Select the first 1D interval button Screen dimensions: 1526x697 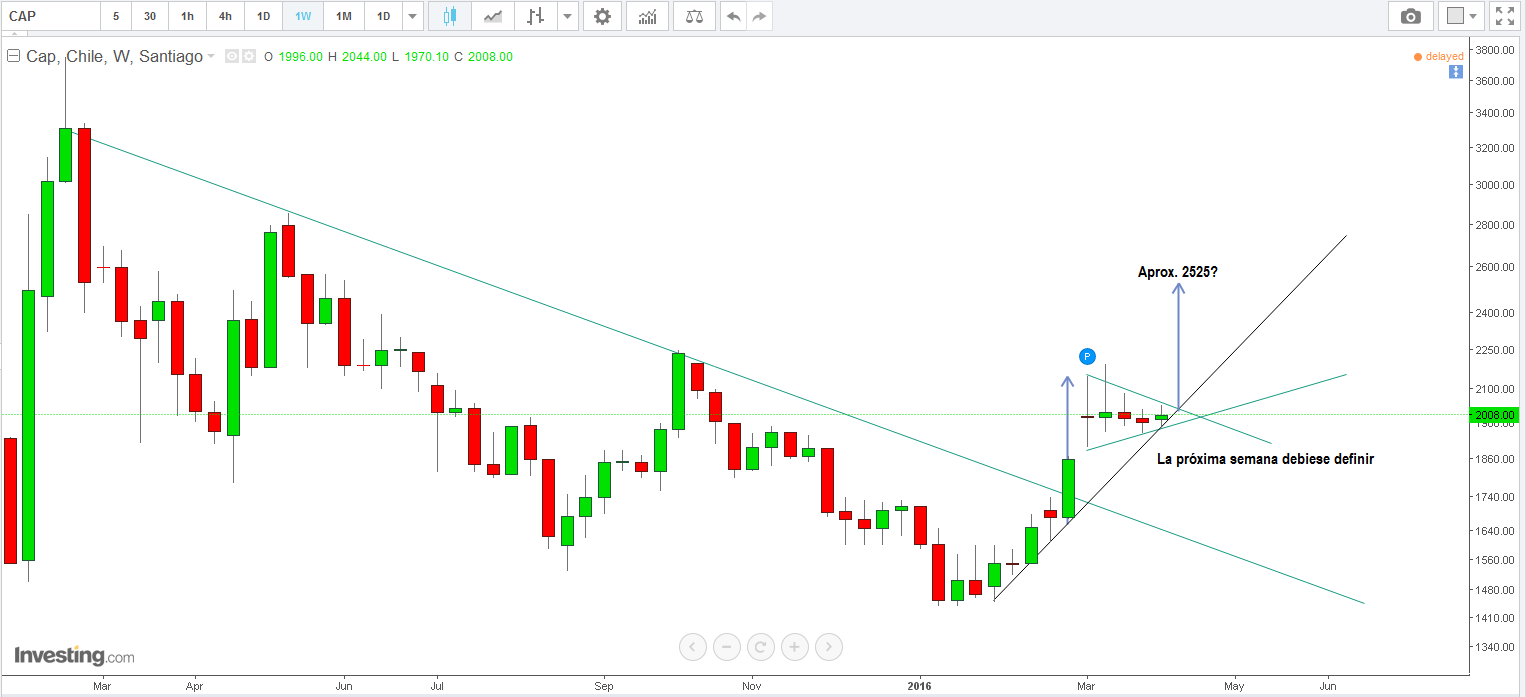(x=263, y=16)
